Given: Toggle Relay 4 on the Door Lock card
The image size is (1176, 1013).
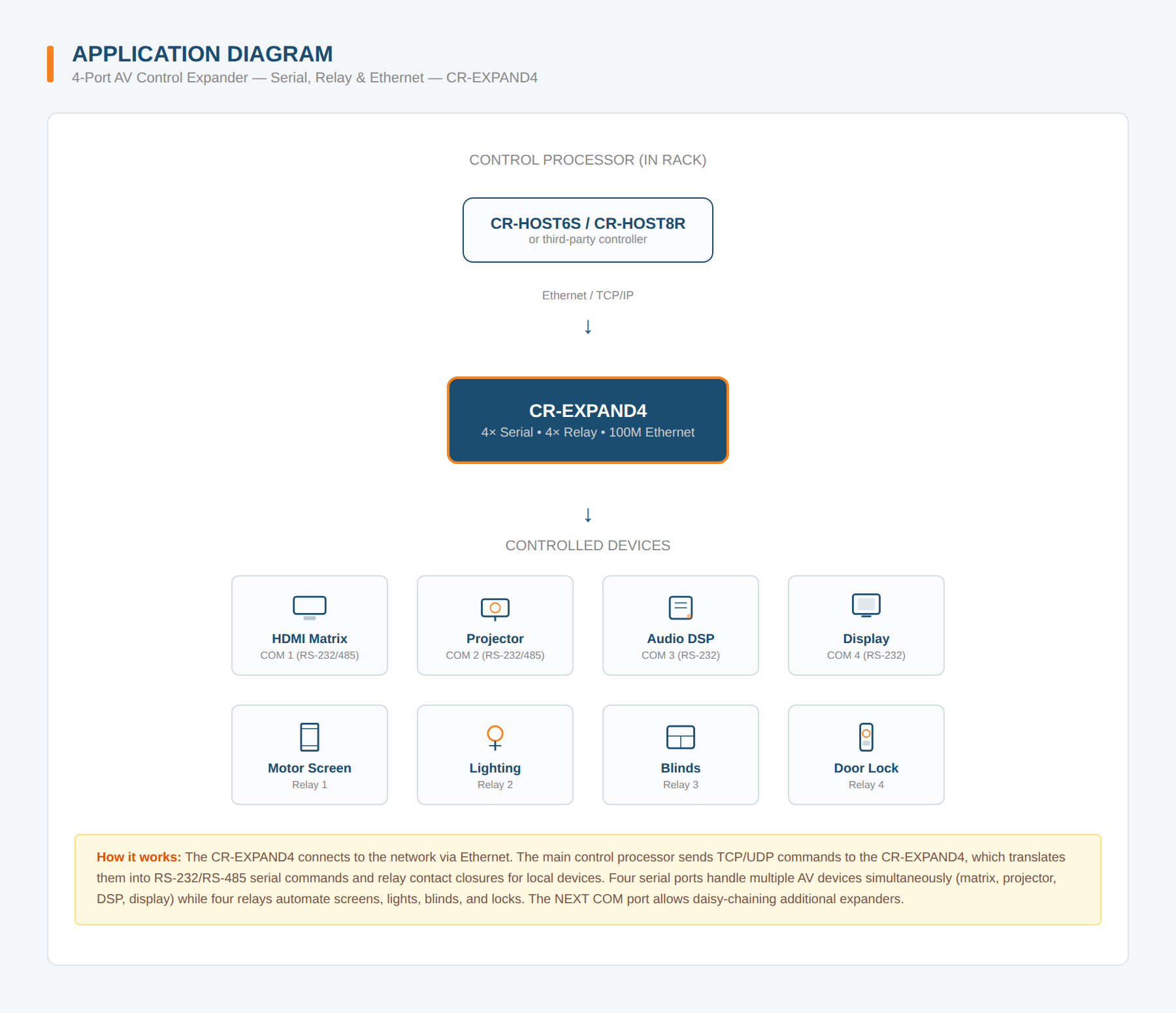Looking at the screenshot, I should pos(866,784).
